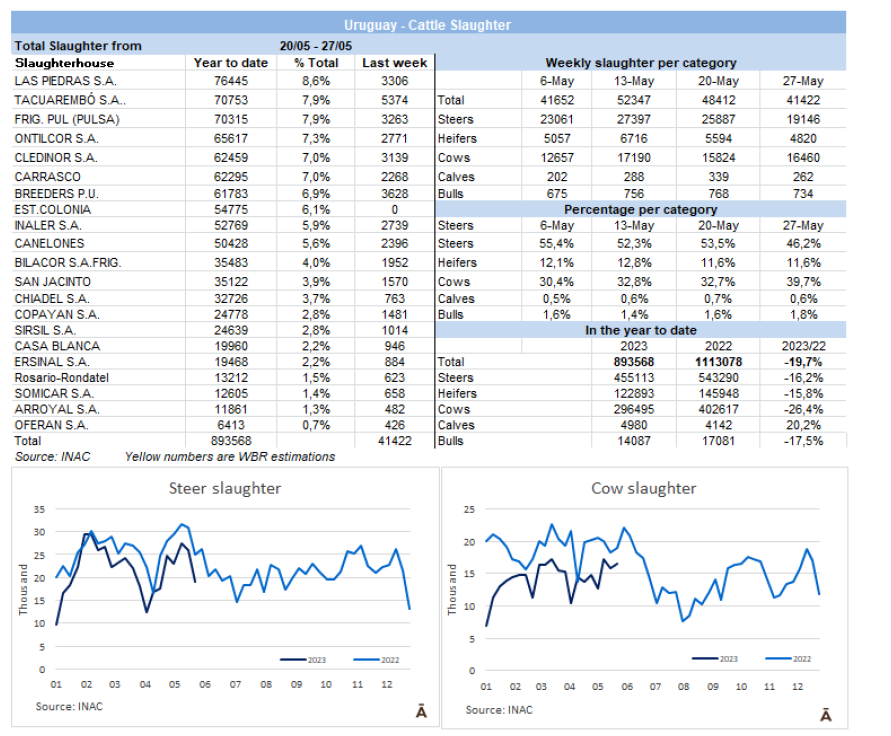Viewport: 891px width, 736px height.
Task: Select the Uruguay - Cattle Slaughter title bar
Action: coord(428,25)
